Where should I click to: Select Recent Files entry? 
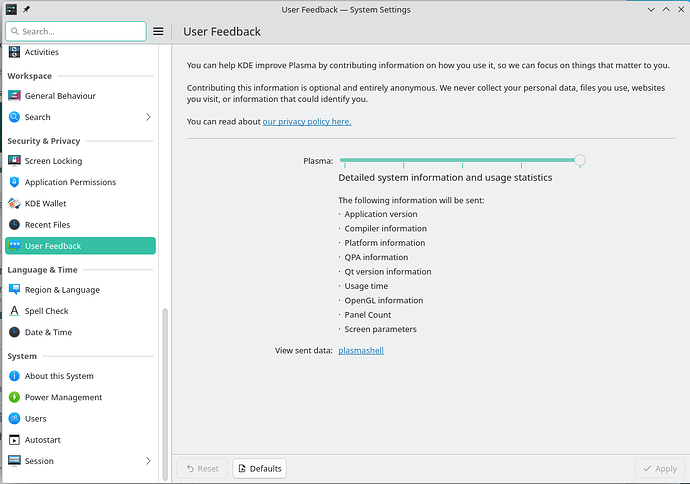pyautogui.click(x=80, y=224)
